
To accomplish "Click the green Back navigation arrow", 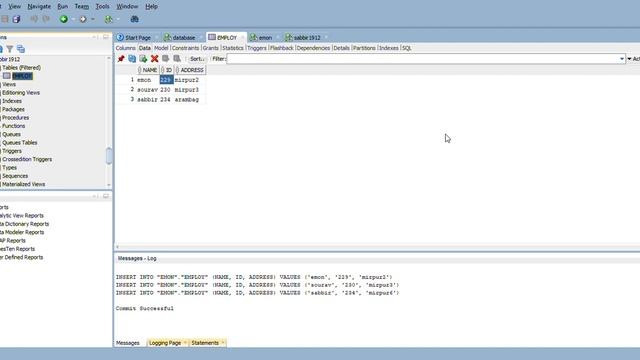I will (x=64, y=19).
